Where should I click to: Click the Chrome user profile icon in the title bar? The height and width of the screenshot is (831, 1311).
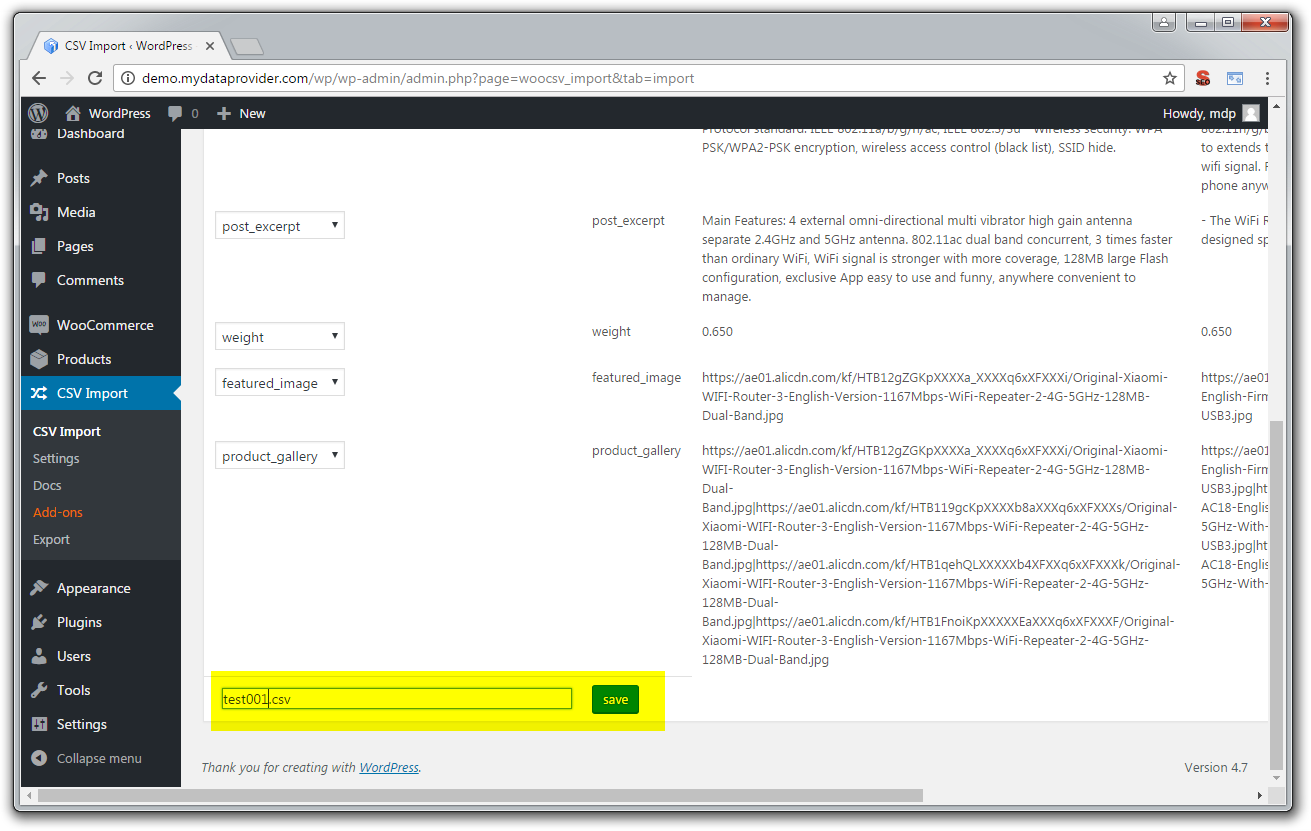[1164, 21]
